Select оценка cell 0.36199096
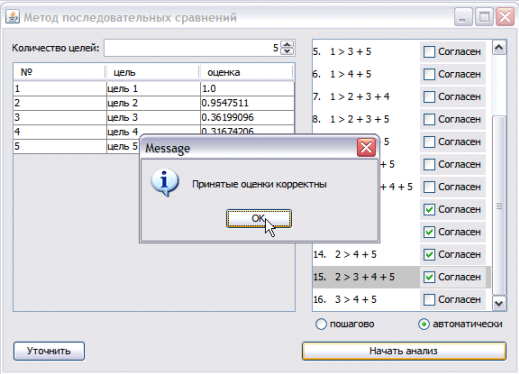 click(x=247, y=117)
